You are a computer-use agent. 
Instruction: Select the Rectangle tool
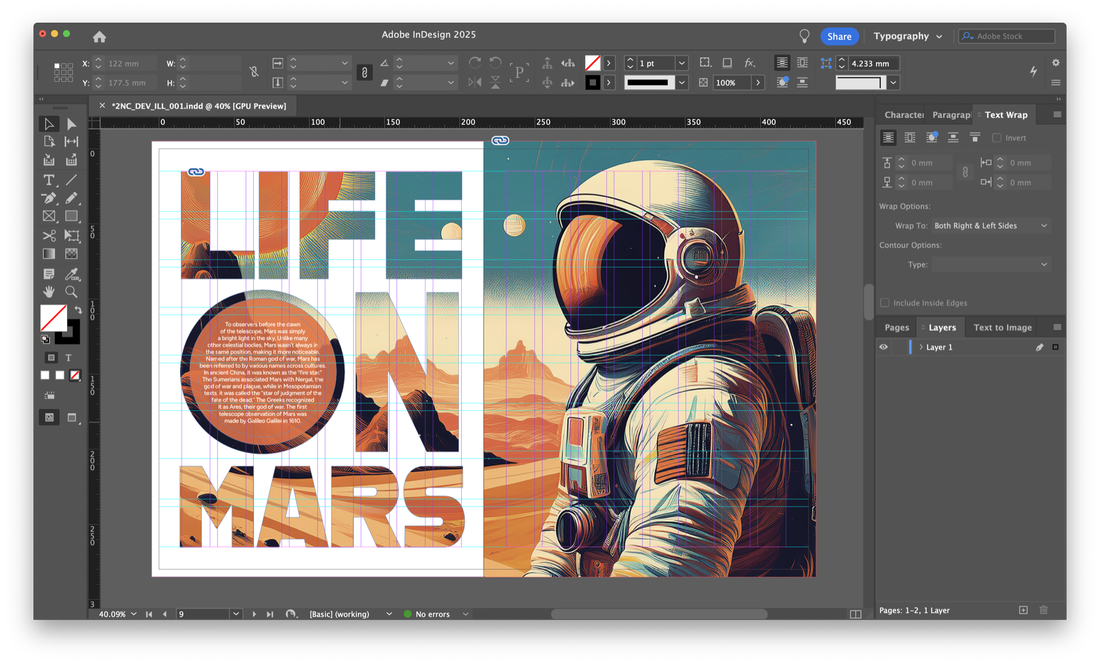(72, 217)
